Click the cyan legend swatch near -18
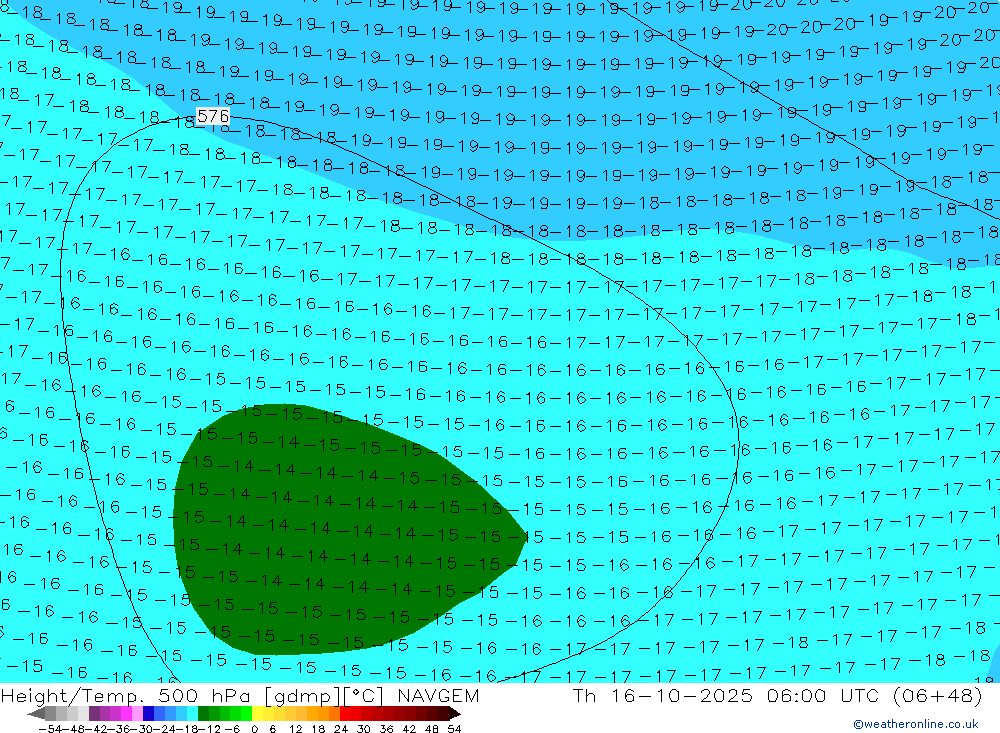The height and width of the screenshot is (733, 1000). 192,713
